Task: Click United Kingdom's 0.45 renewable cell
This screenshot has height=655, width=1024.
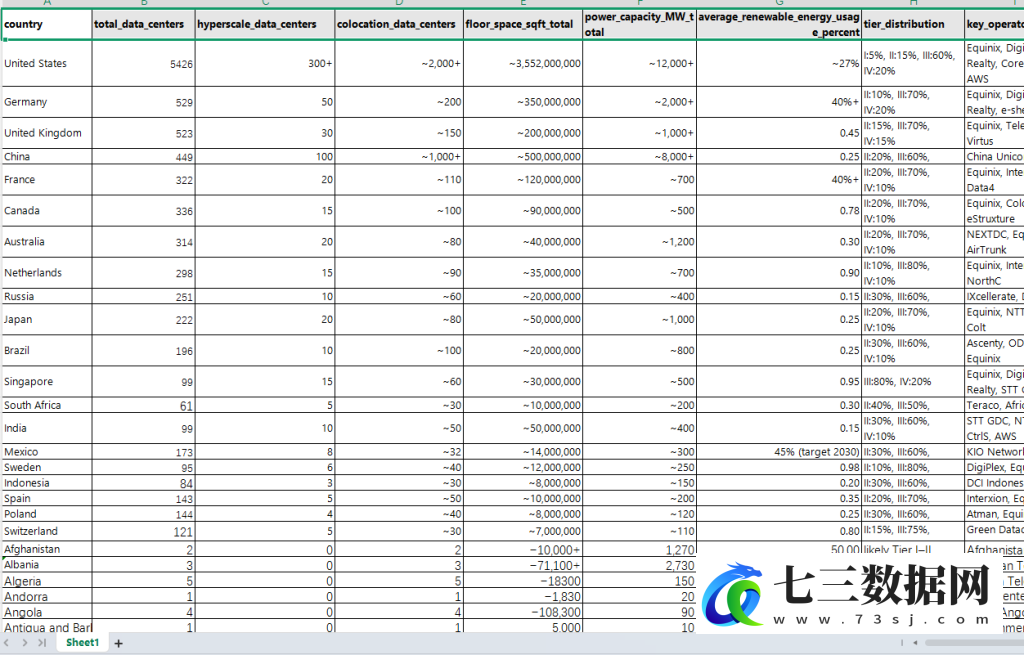Action: (779, 133)
